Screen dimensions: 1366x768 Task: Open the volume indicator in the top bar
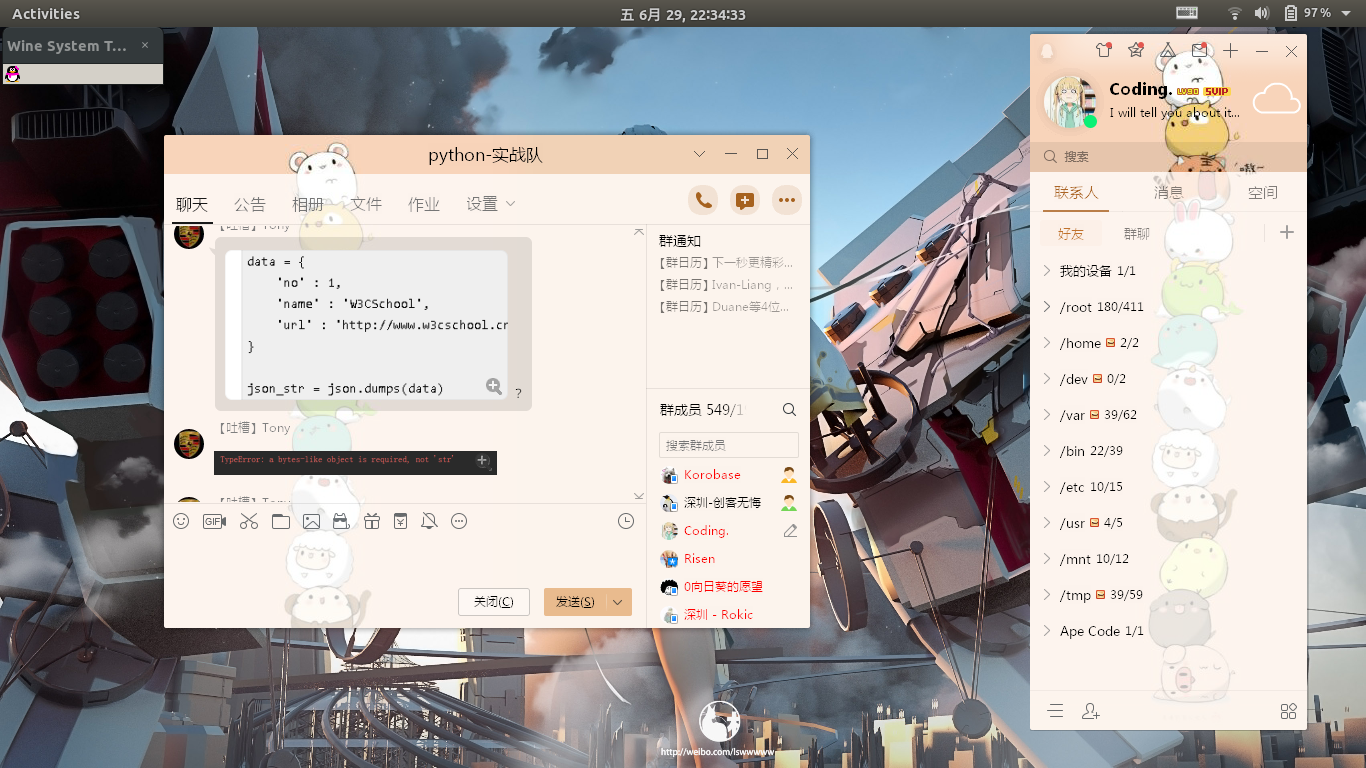[x=1261, y=13]
